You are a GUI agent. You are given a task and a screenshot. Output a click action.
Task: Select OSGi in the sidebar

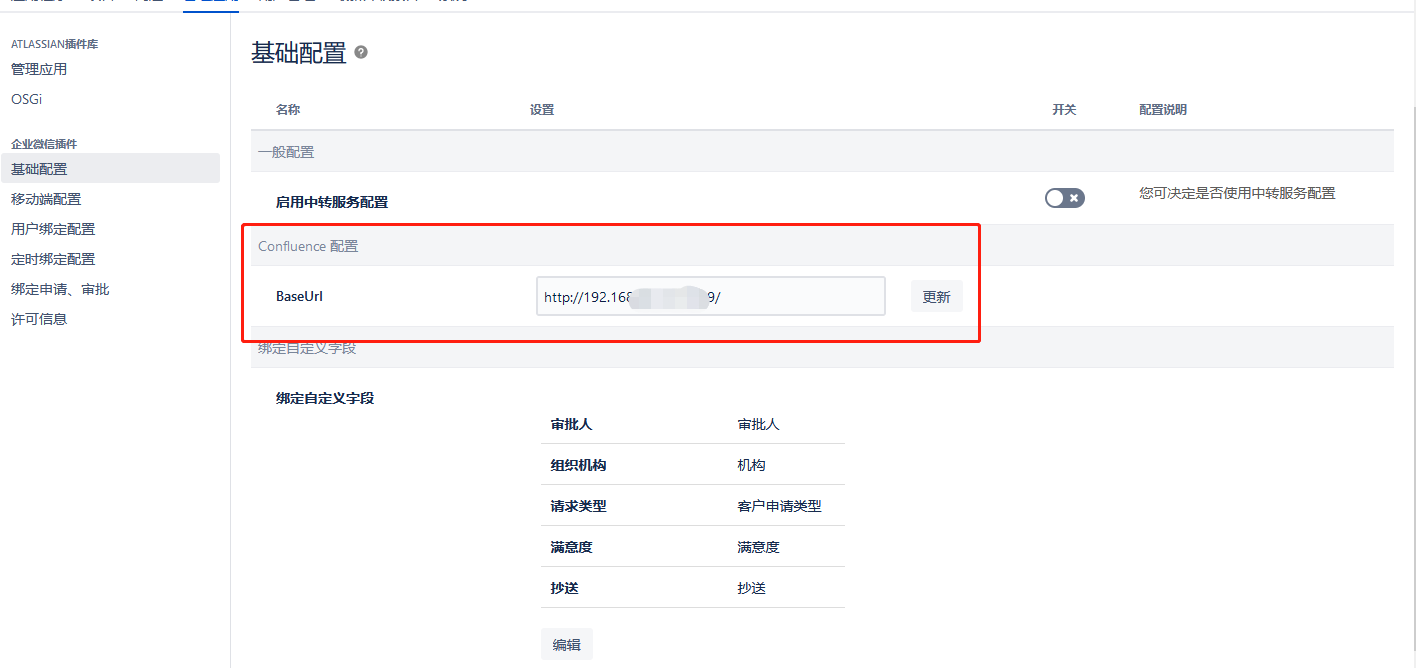26,99
